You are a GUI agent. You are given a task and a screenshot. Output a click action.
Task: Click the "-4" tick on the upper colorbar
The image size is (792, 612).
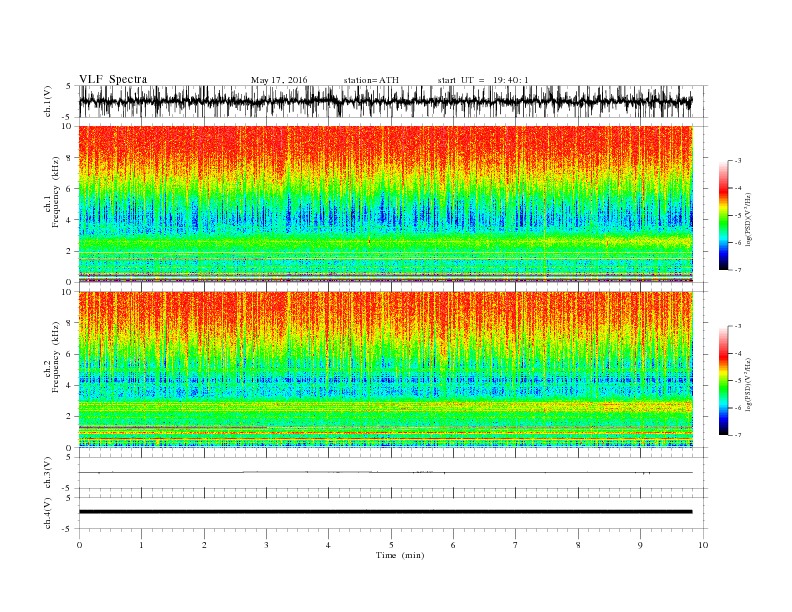738,188
